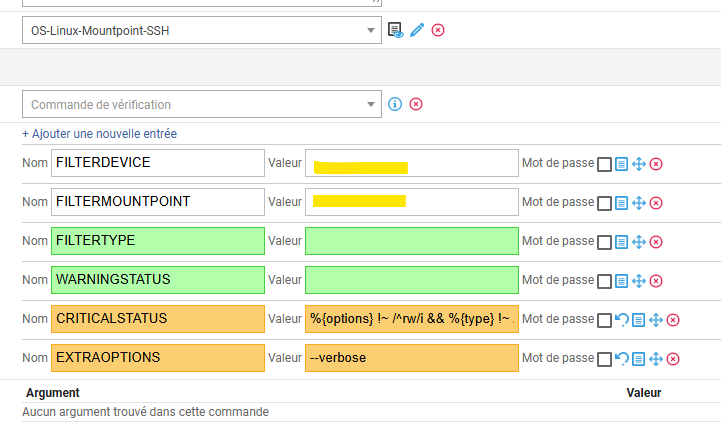Delete the WARNINGSTATUS macro row
This screenshot has height=425, width=721.
(x=656, y=281)
